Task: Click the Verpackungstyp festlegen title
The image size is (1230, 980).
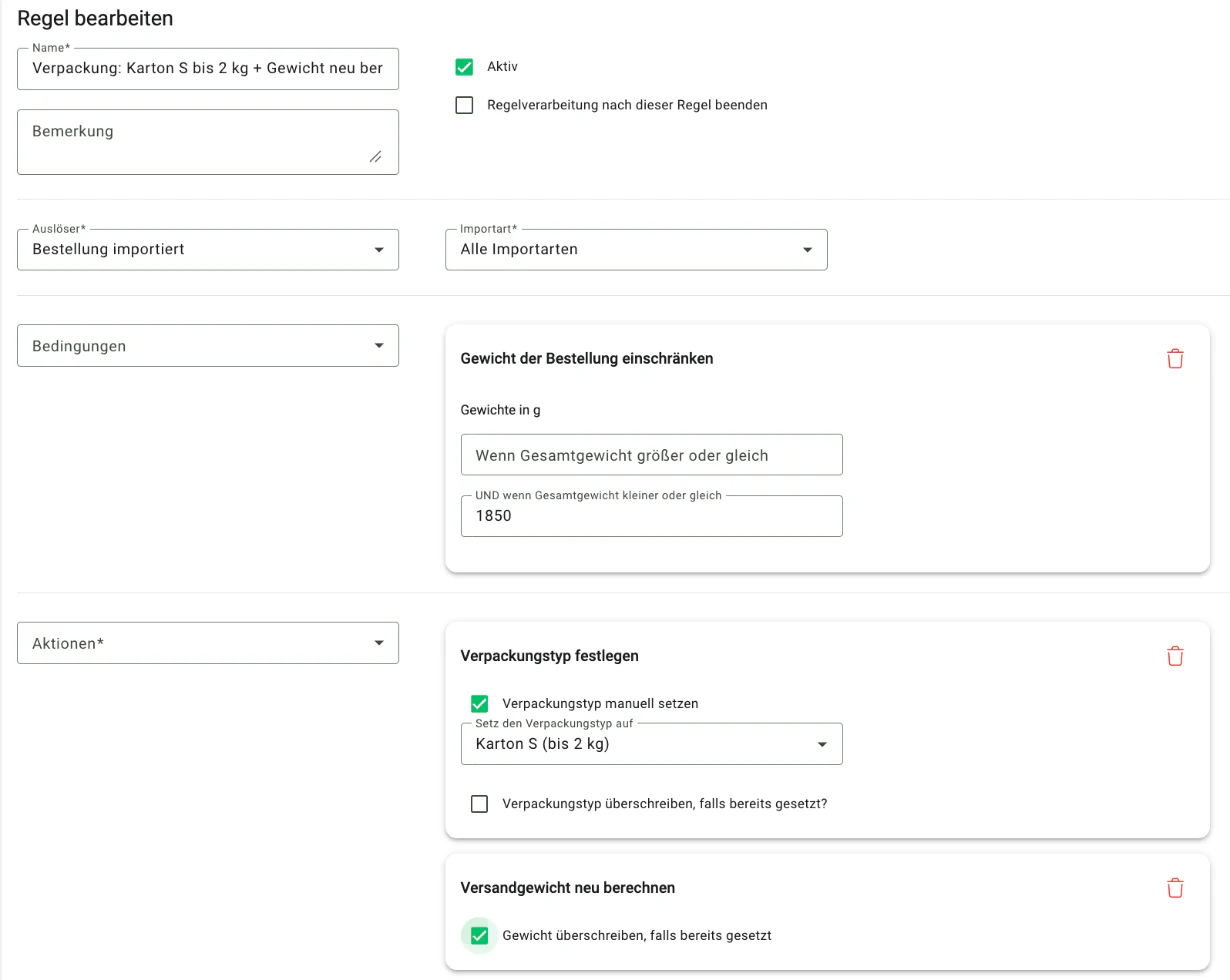Action: (549, 656)
